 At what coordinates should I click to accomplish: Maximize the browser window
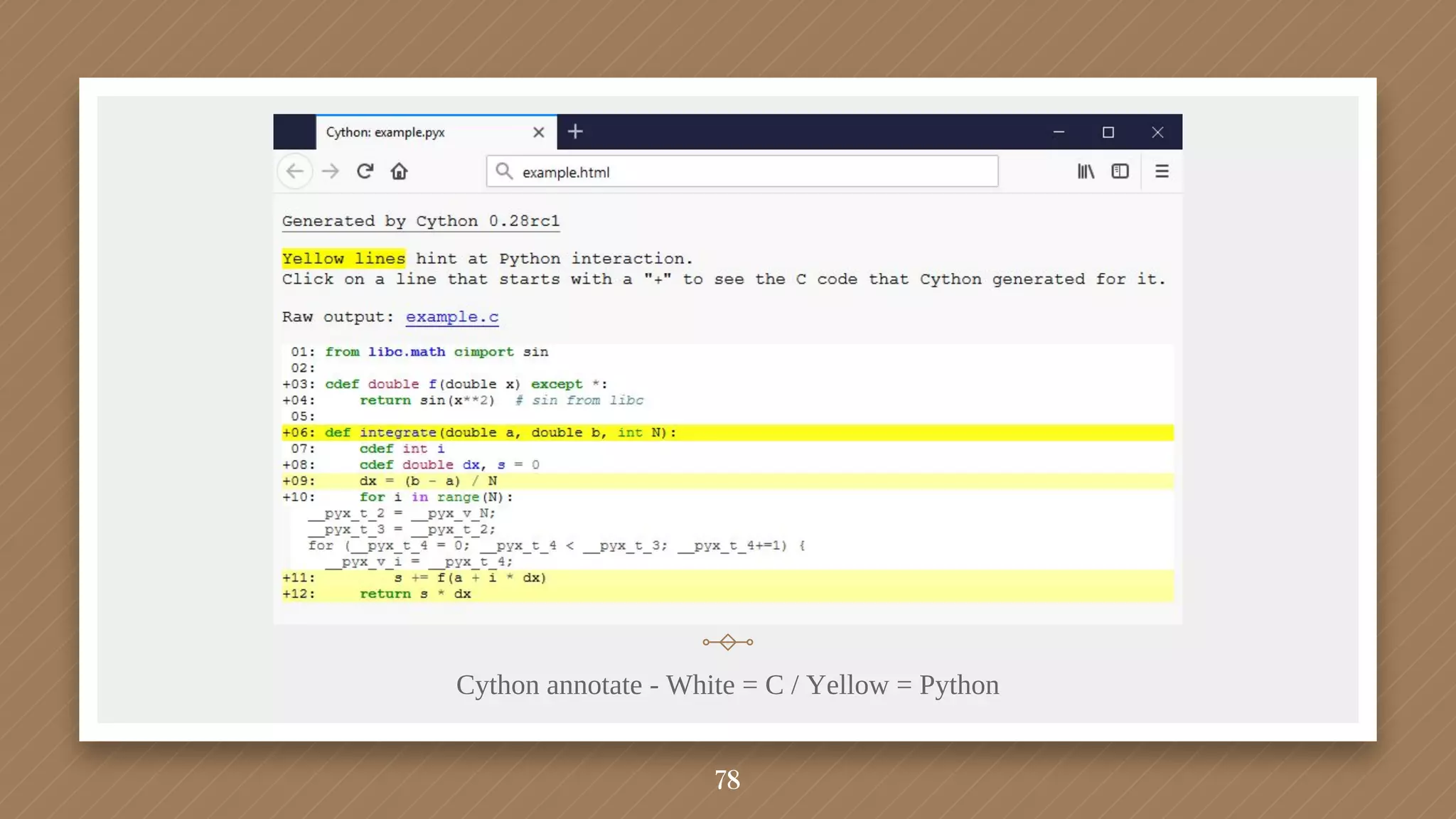(1108, 132)
